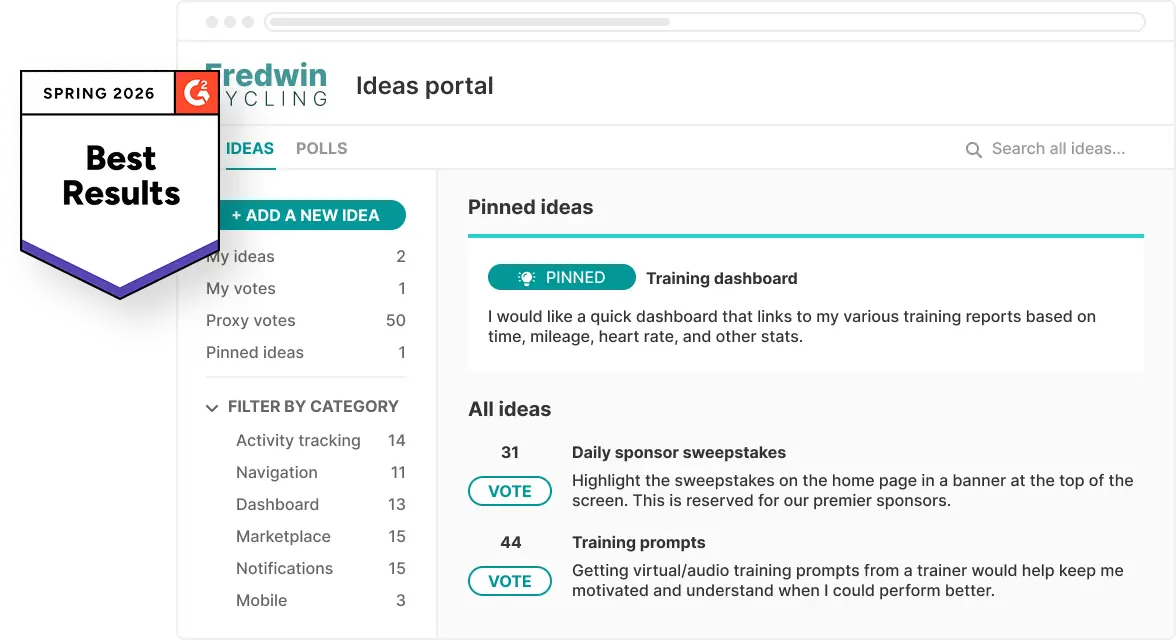
Task: Select the Ideas tab
Action: pos(249,149)
